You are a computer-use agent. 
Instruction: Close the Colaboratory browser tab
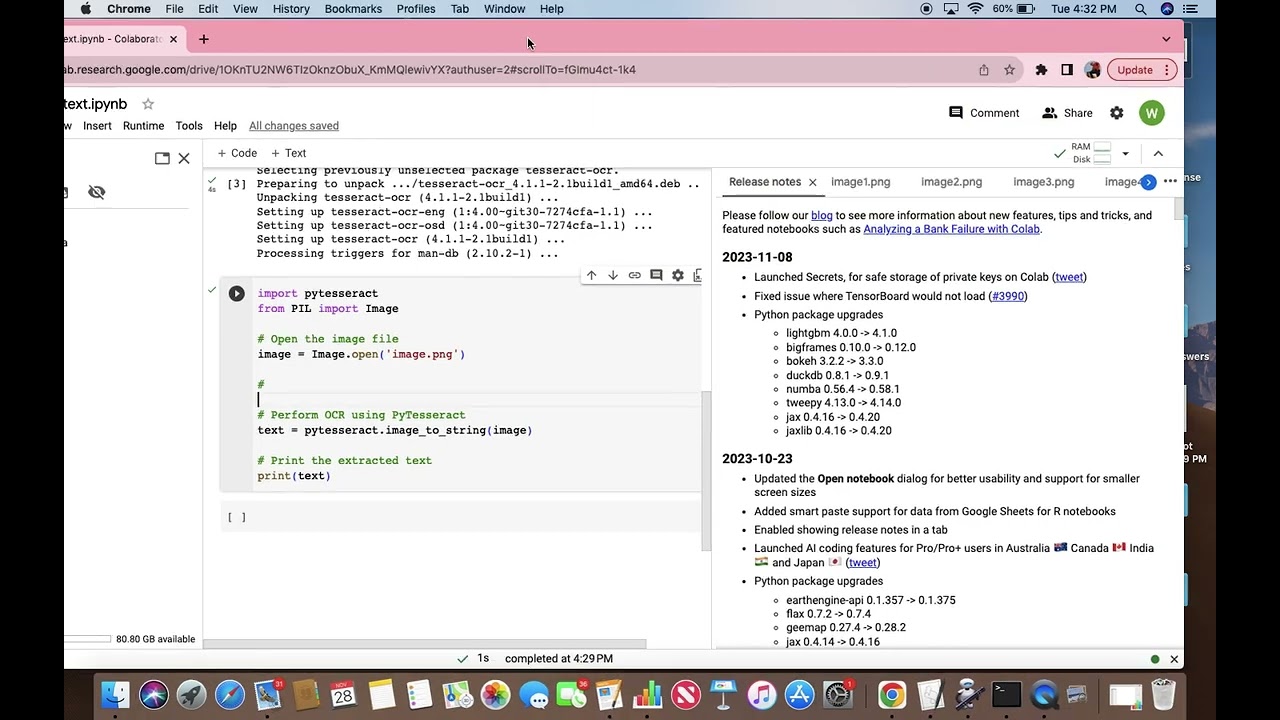tap(173, 39)
